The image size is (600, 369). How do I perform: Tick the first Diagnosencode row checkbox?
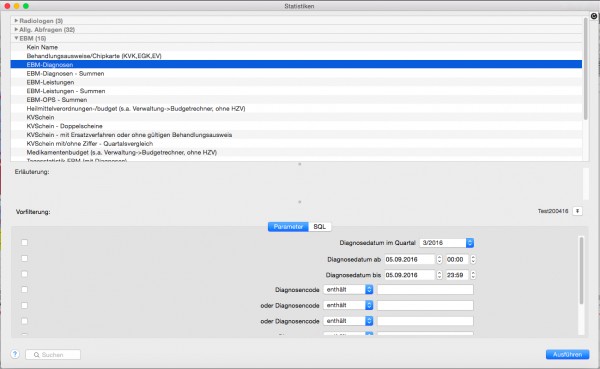point(24,289)
